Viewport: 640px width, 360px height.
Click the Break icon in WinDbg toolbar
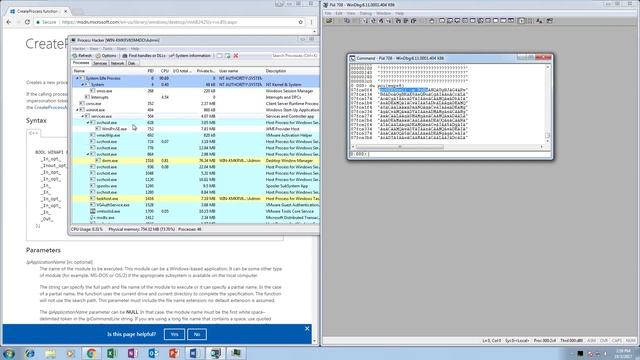tap(388, 21)
